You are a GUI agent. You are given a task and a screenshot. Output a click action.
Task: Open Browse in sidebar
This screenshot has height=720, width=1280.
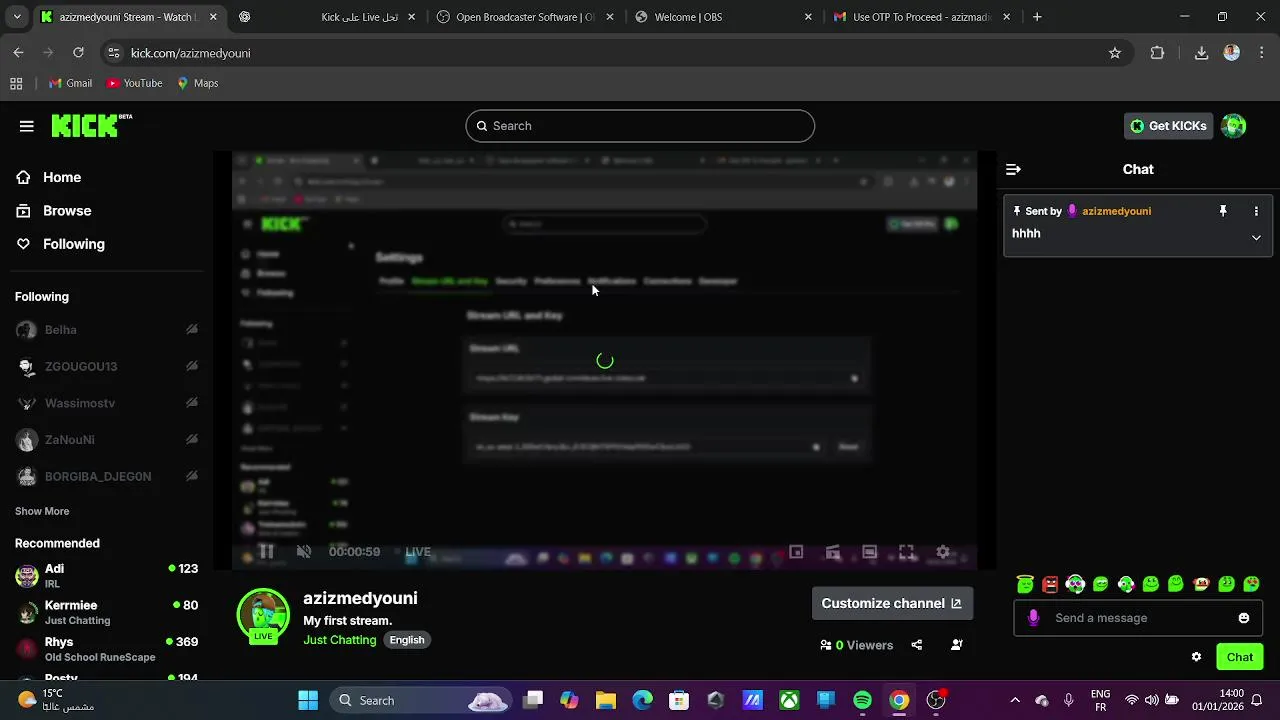54,211
